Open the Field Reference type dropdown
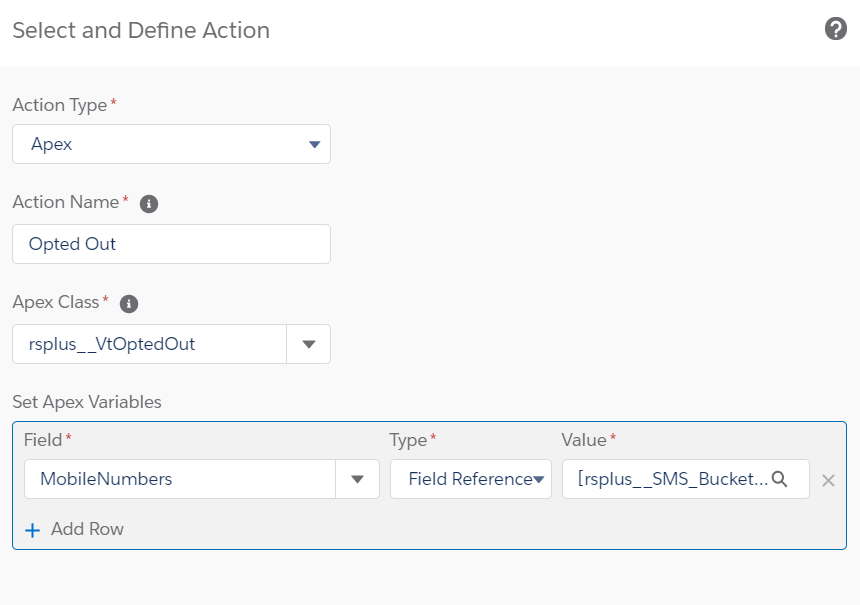The image size is (860, 605). 470,479
